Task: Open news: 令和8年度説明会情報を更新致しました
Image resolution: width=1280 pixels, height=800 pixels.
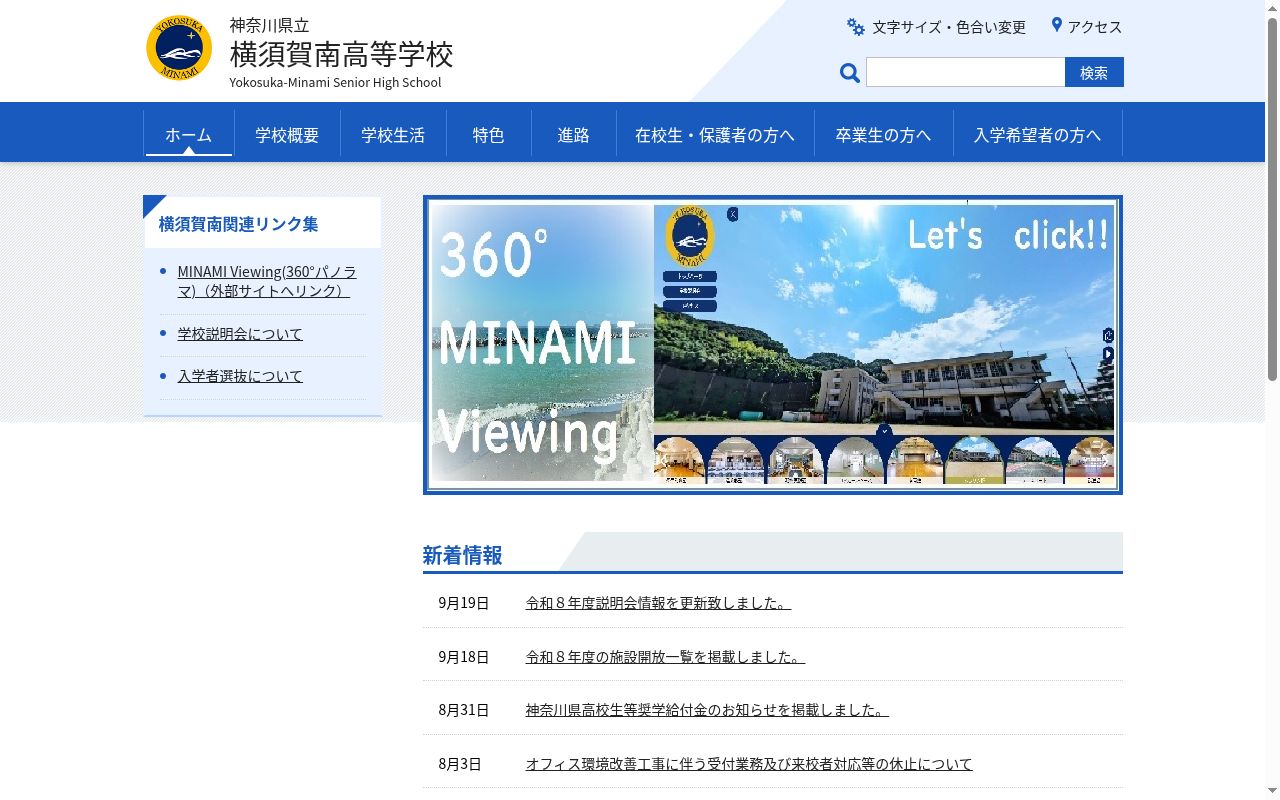Action: (x=658, y=603)
